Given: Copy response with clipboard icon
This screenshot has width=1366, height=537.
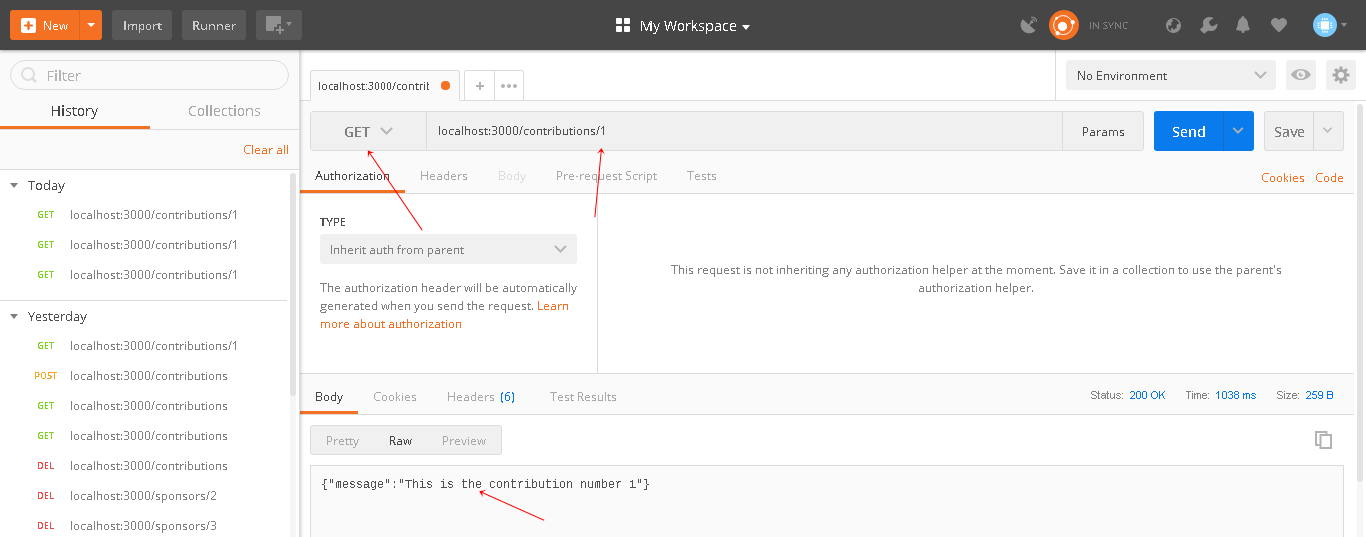Looking at the screenshot, I should coord(1323,440).
